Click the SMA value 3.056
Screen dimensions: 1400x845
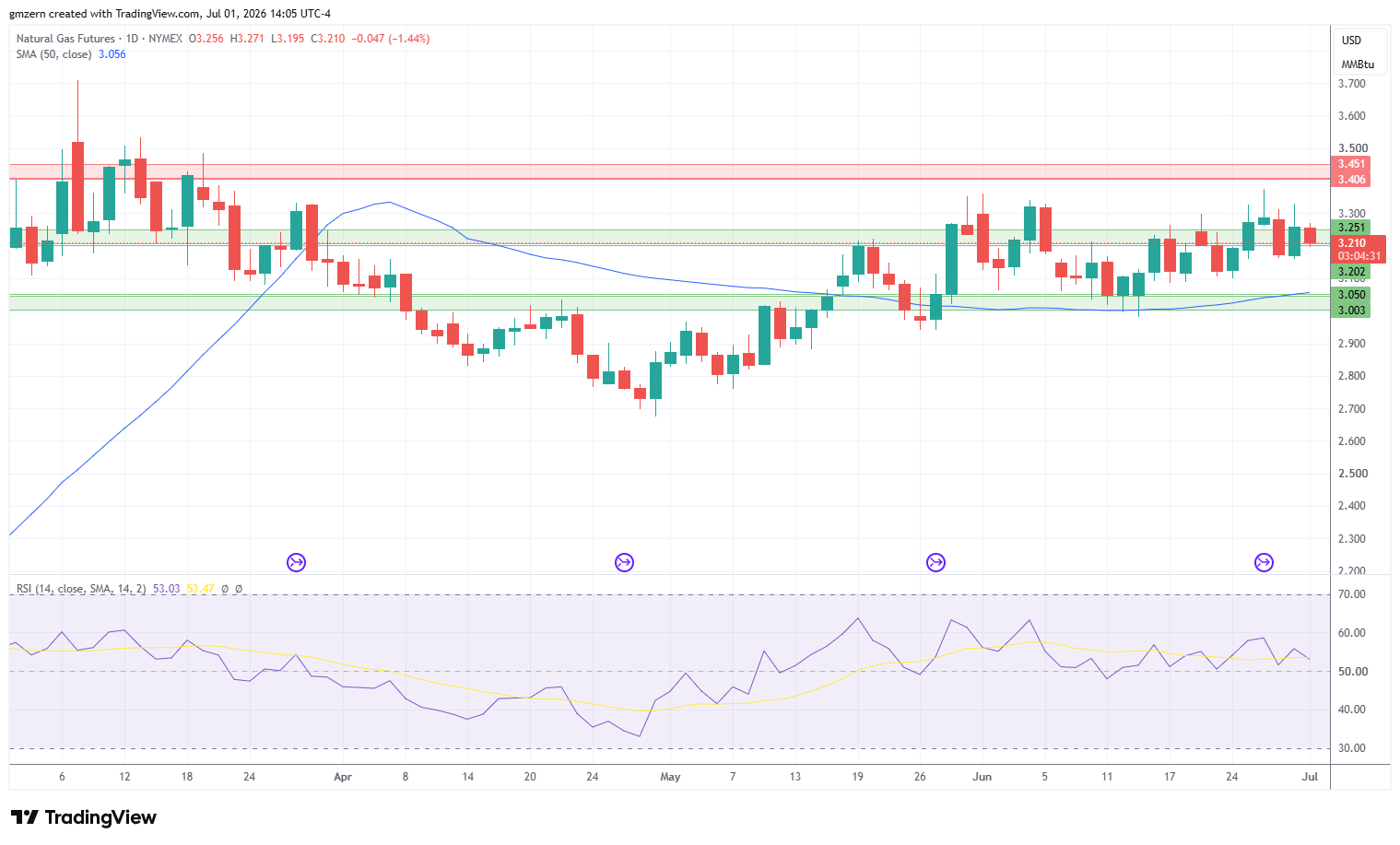[x=112, y=54]
